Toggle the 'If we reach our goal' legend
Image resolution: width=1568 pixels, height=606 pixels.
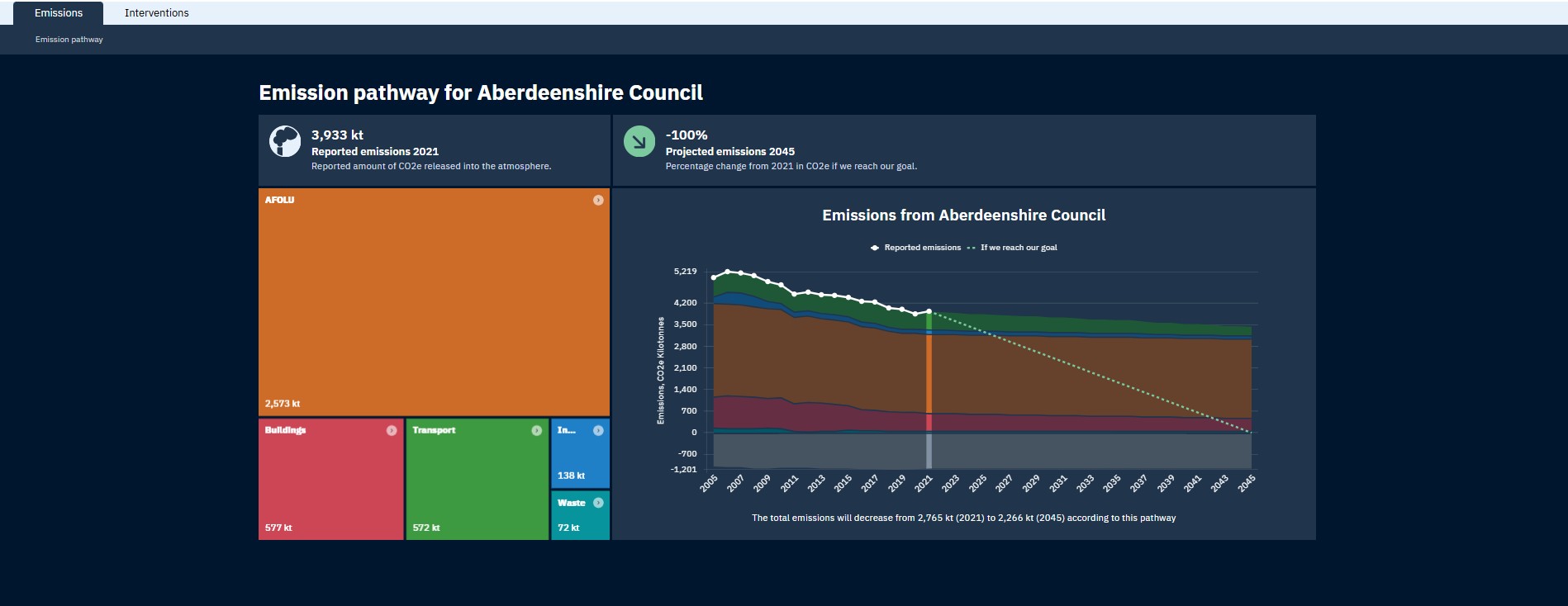coord(1012,248)
